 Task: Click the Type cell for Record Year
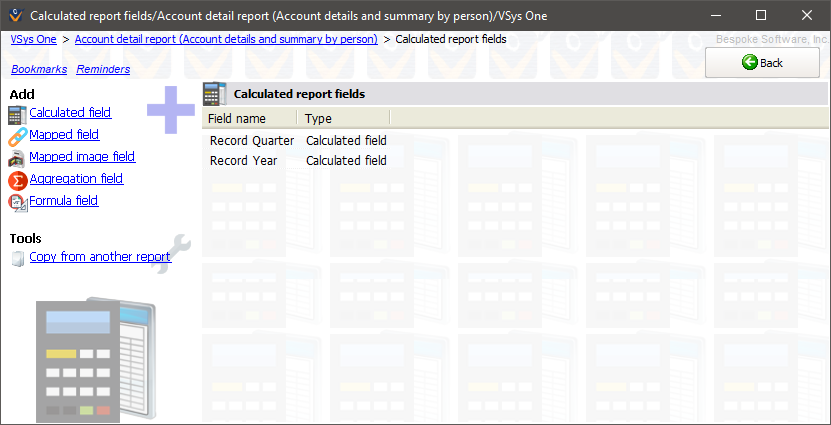coord(346,161)
